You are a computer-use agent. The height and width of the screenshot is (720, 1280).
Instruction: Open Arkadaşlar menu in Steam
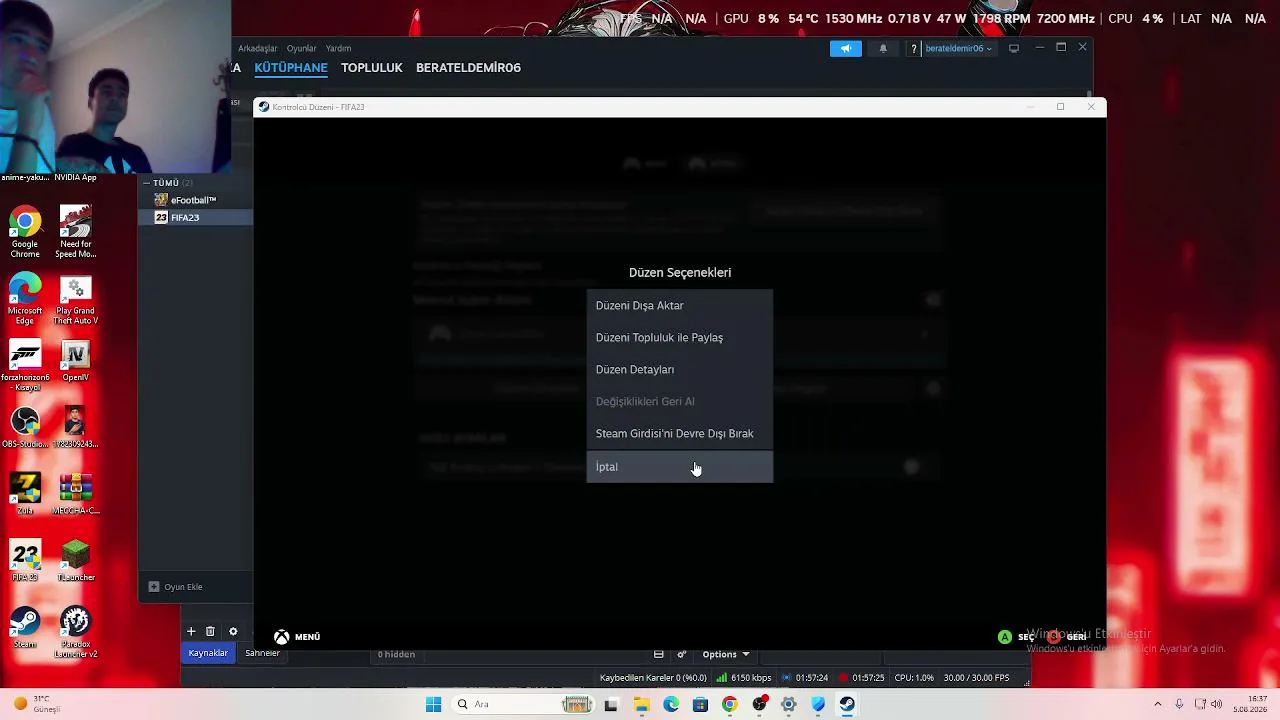[257, 48]
